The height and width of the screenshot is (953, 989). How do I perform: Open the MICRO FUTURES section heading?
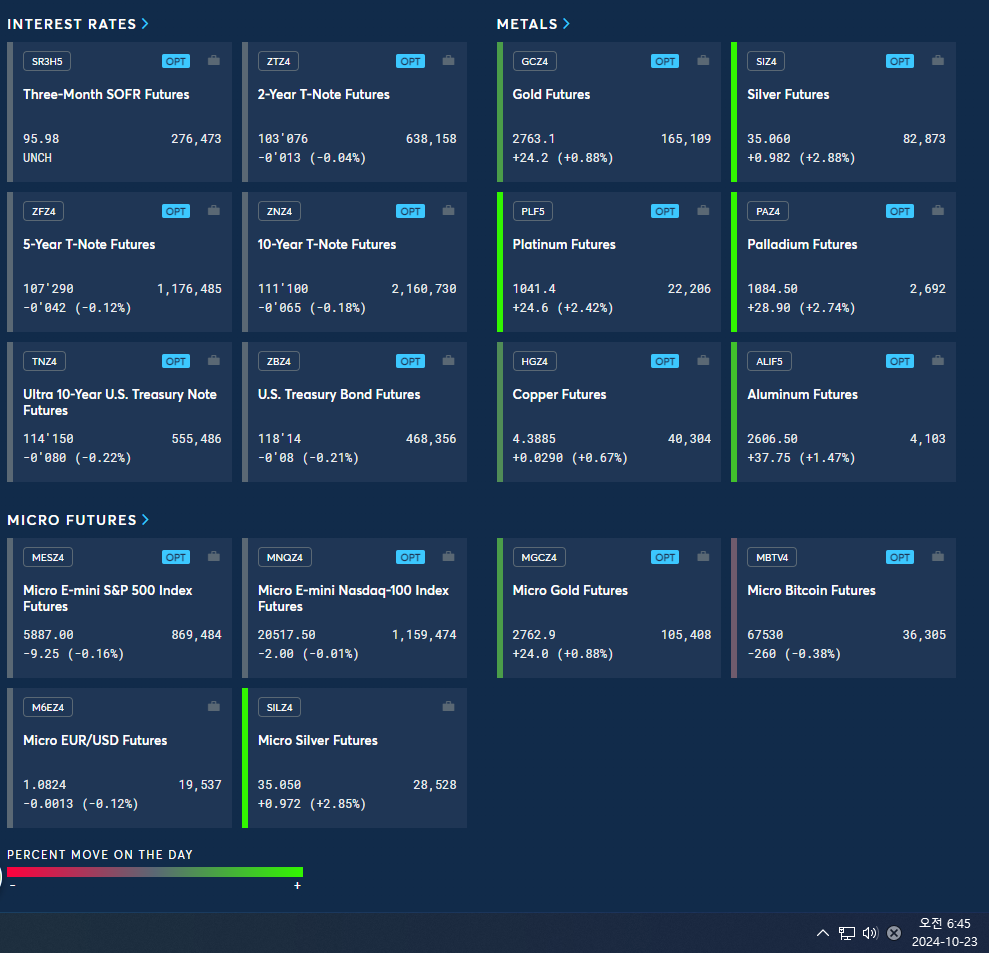pyautogui.click(x=72, y=520)
